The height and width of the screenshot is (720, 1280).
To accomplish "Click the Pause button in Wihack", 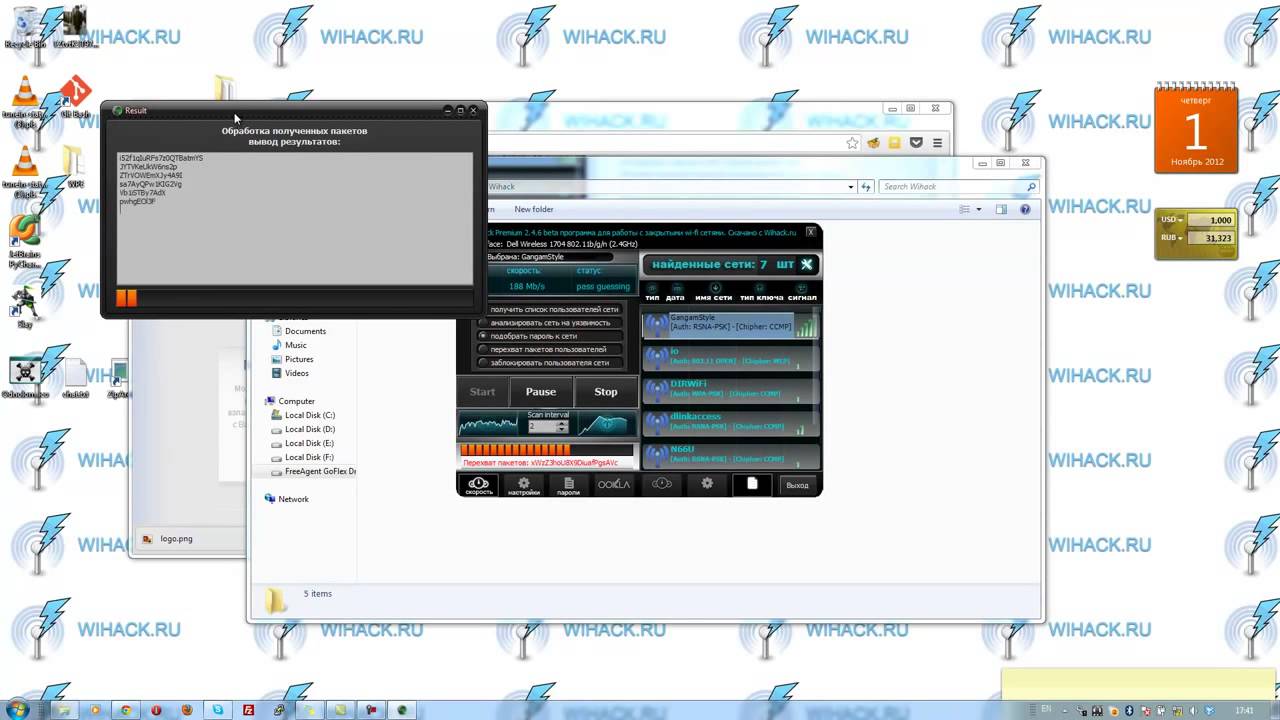I will (x=541, y=392).
